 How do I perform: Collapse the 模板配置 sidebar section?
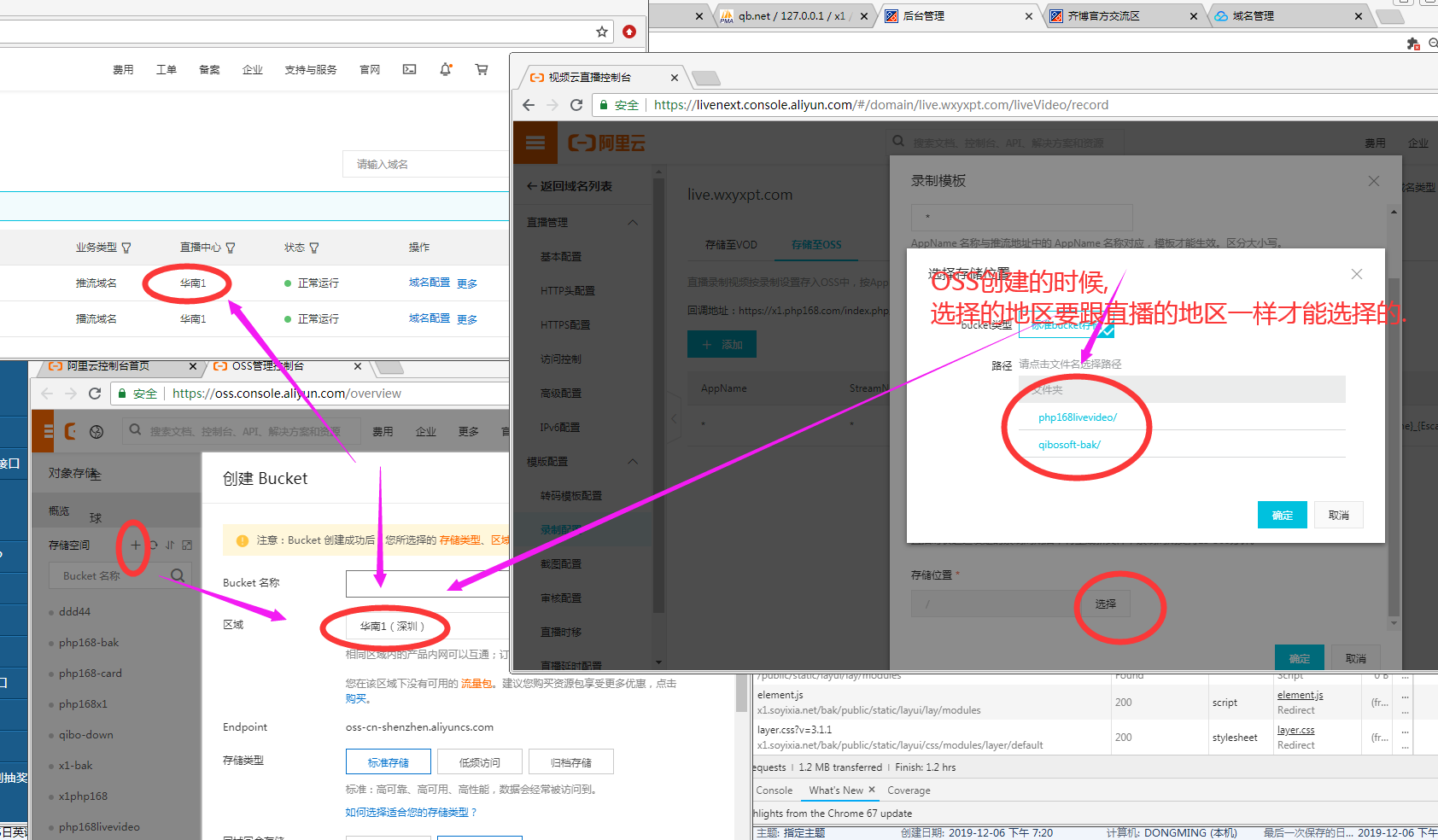coord(633,461)
